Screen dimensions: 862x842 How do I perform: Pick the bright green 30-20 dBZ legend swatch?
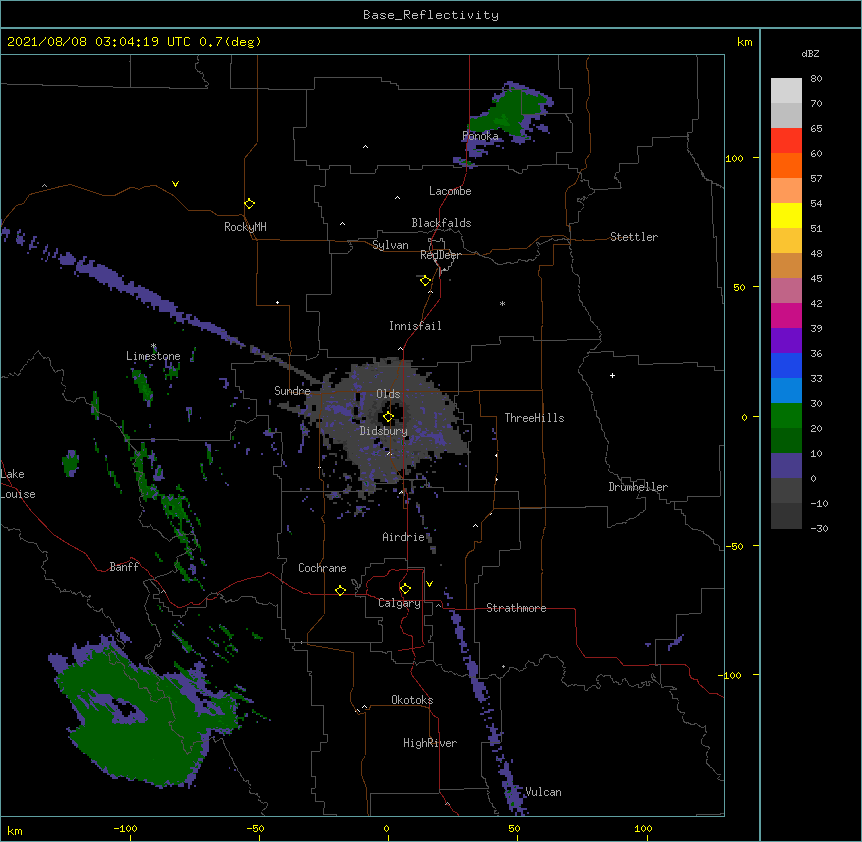786,416
